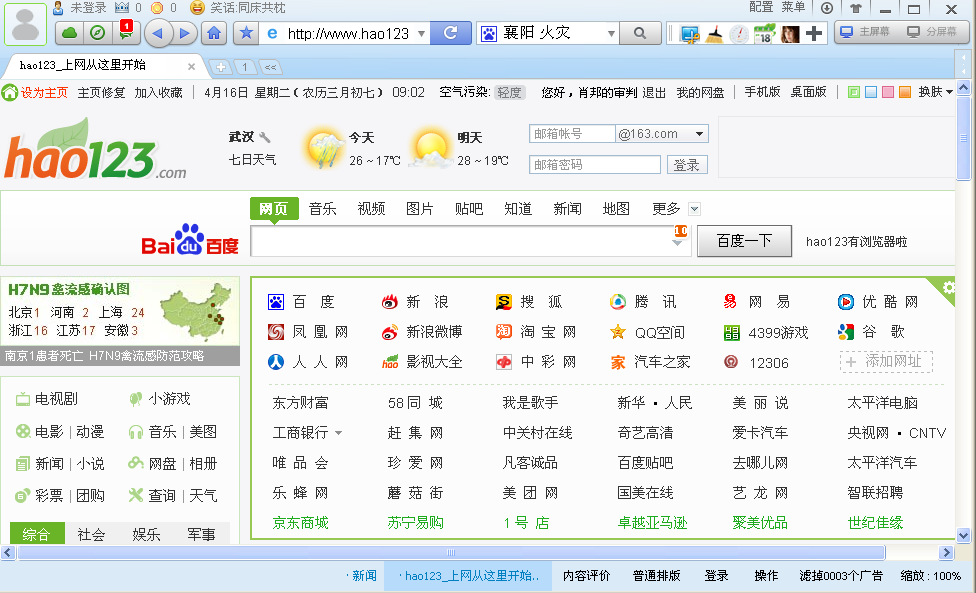Image resolution: width=976 pixels, height=593 pixels.
Task: Click the gear icon on the navigation panel
Action: click(x=948, y=288)
